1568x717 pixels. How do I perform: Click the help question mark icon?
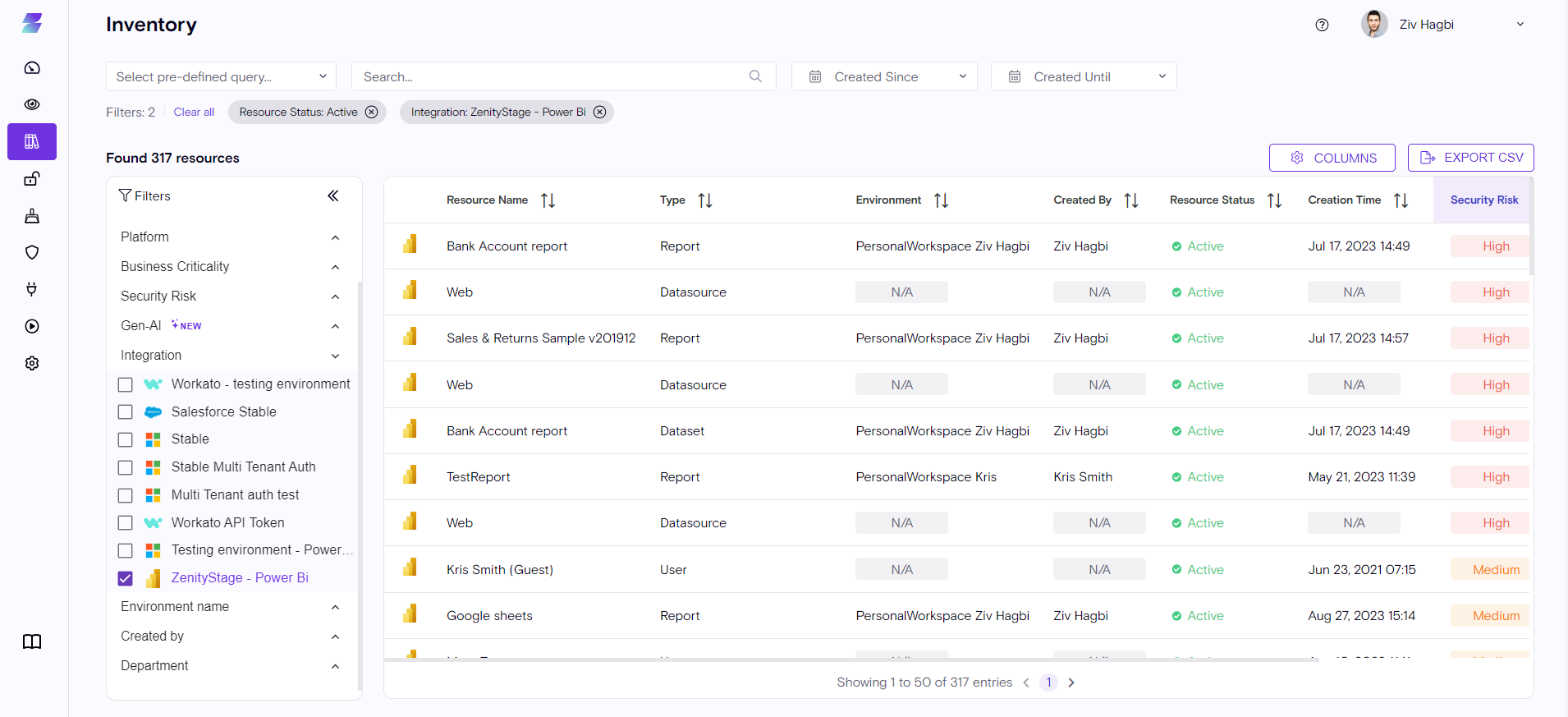pos(1322,25)
